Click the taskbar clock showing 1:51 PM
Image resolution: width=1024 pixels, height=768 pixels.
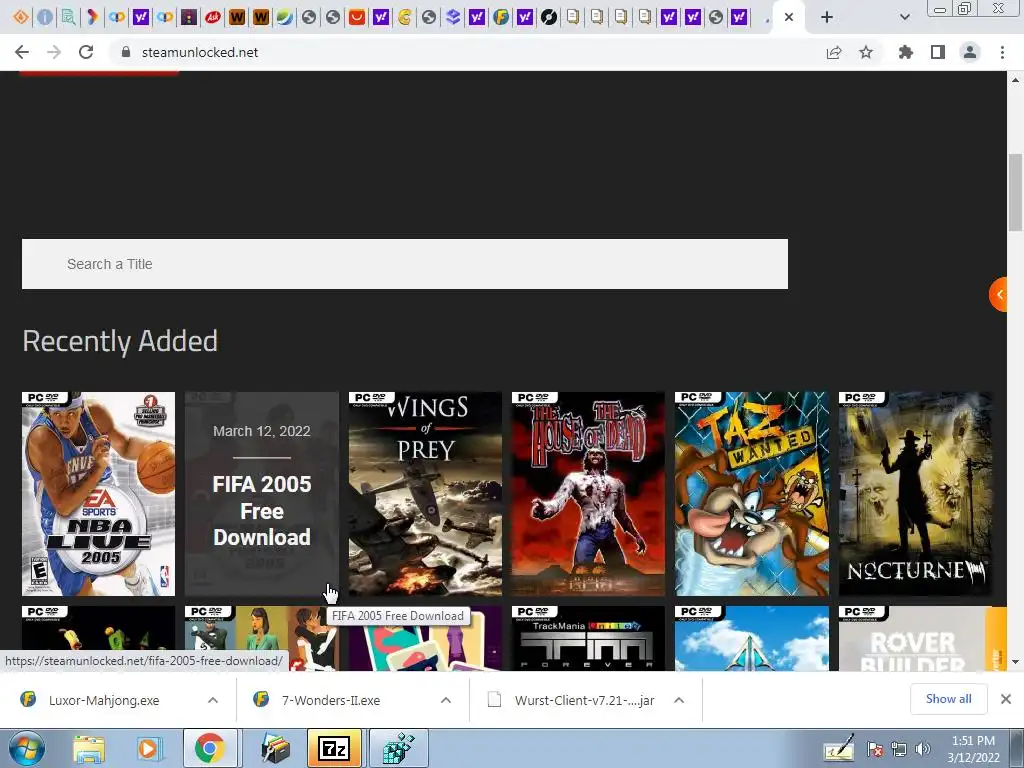pos(973,749)
